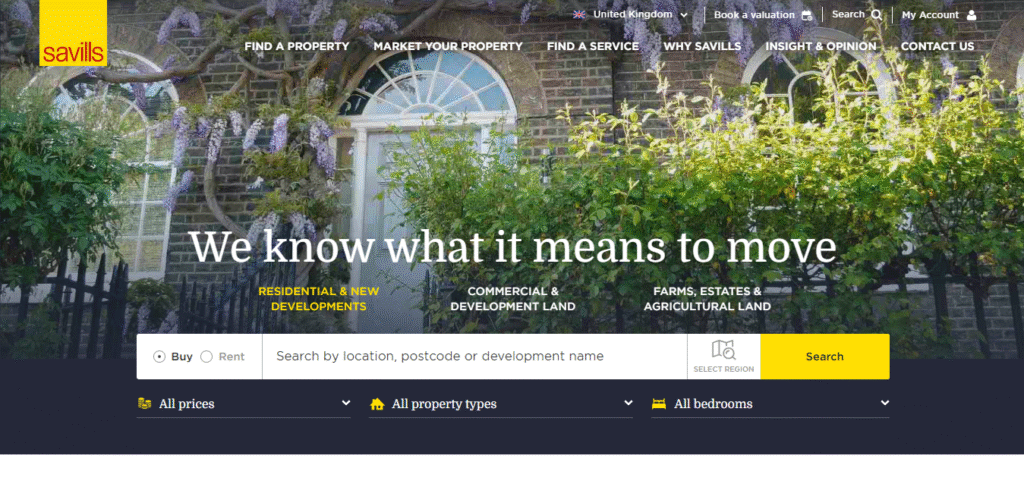The image size is (1024, 484).
Task: Open the United Kingdom country selector
Action: click(631, 14)
